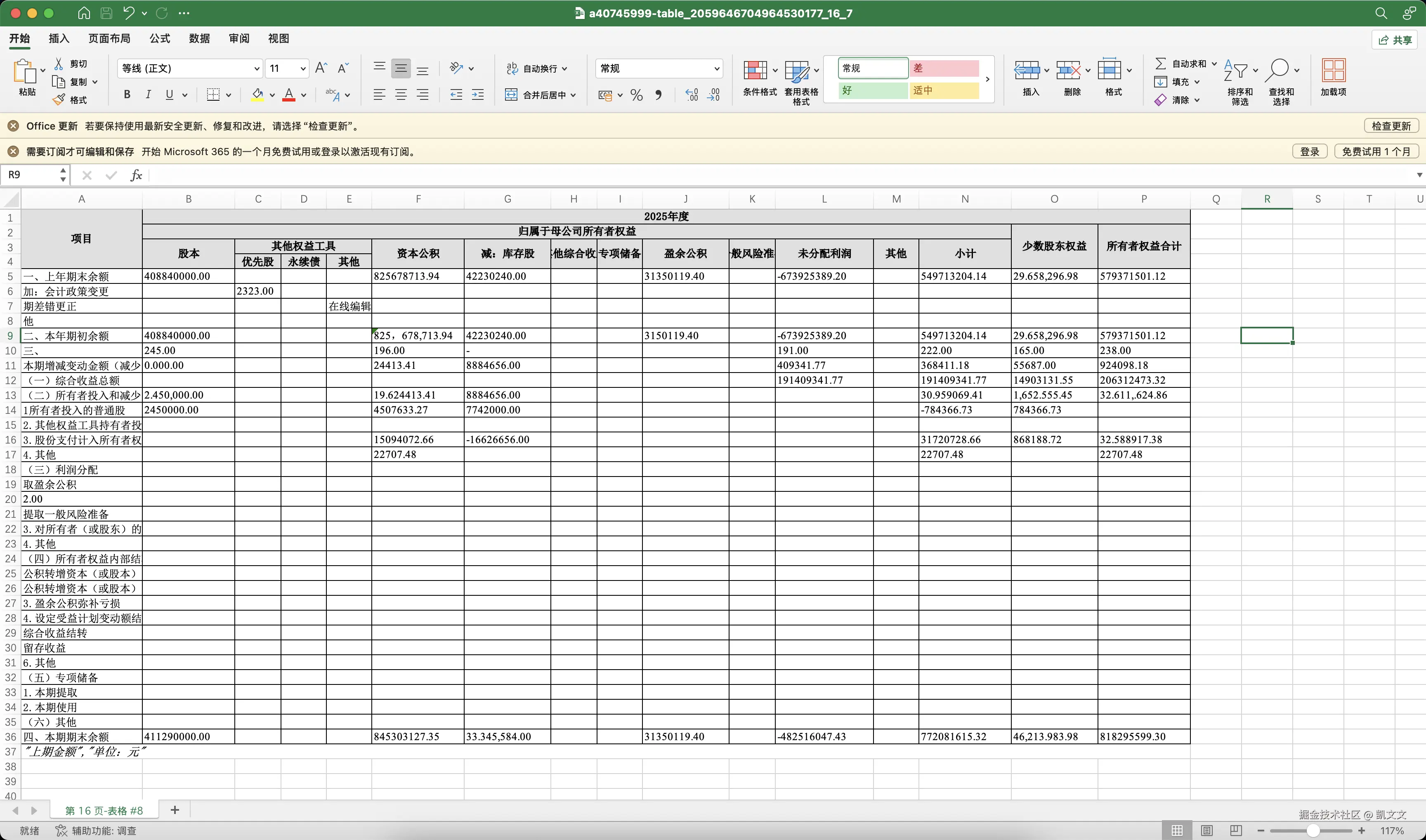Toggle italic formatting

pos(148,94)
